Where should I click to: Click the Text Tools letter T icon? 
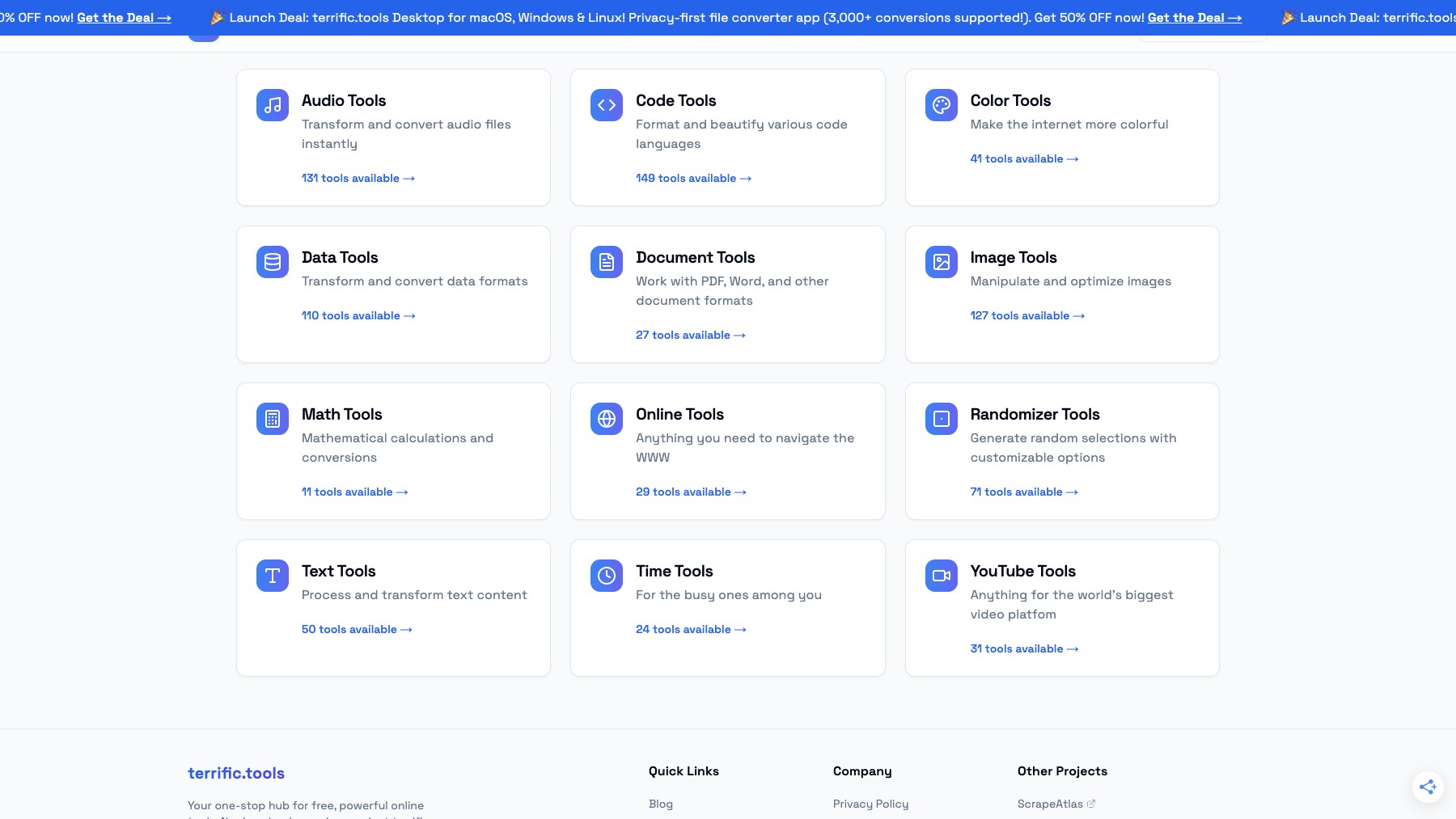(273, 576)
